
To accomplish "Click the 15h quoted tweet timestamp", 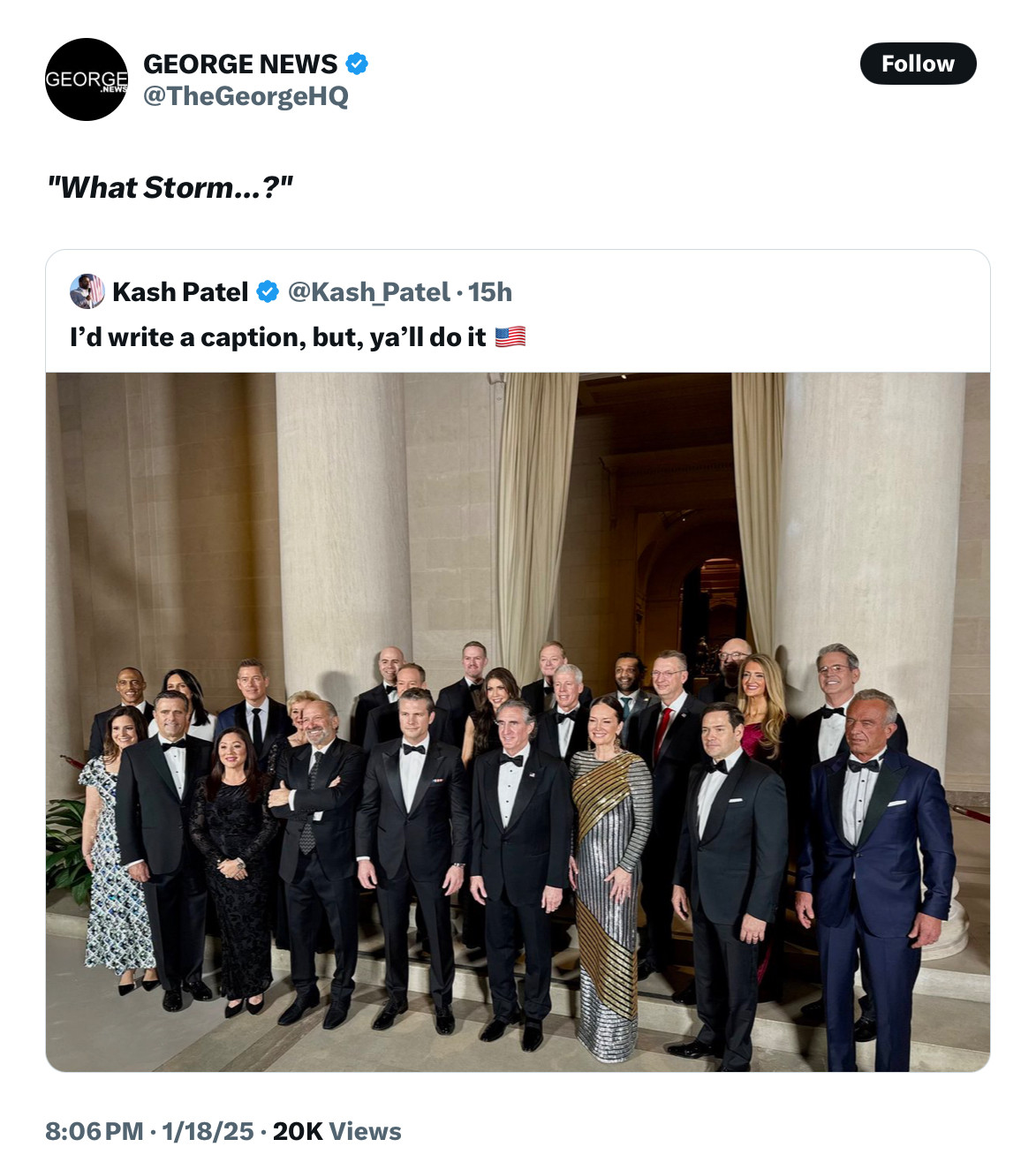I will tap(490, 292).
